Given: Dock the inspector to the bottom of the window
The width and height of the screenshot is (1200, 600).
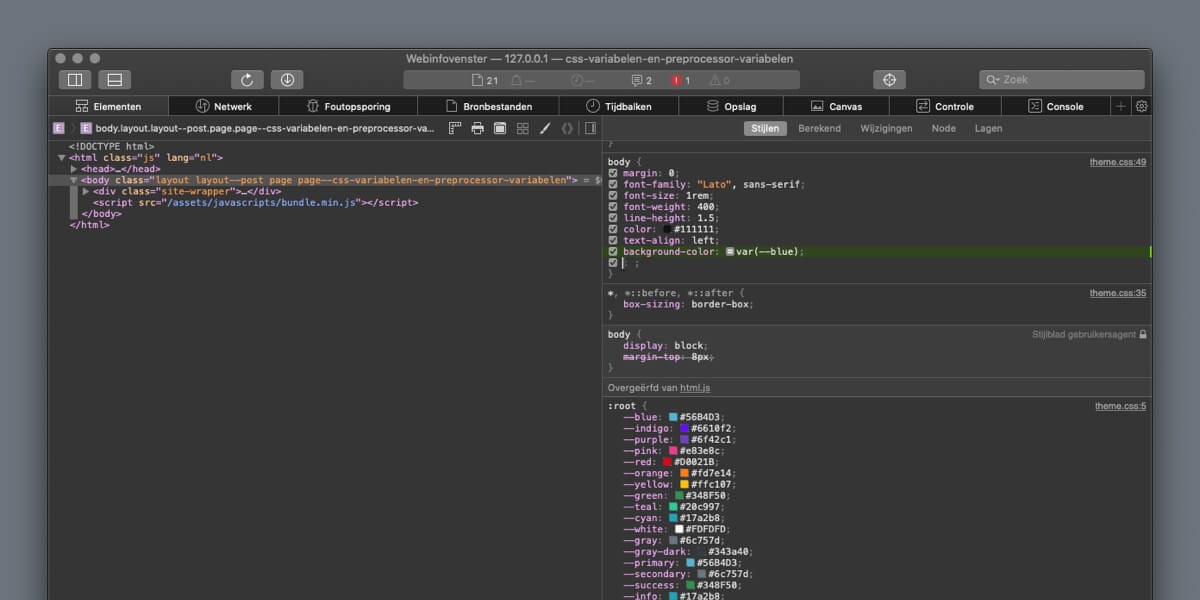Looking at the screenshot, I should pos(115,80).
